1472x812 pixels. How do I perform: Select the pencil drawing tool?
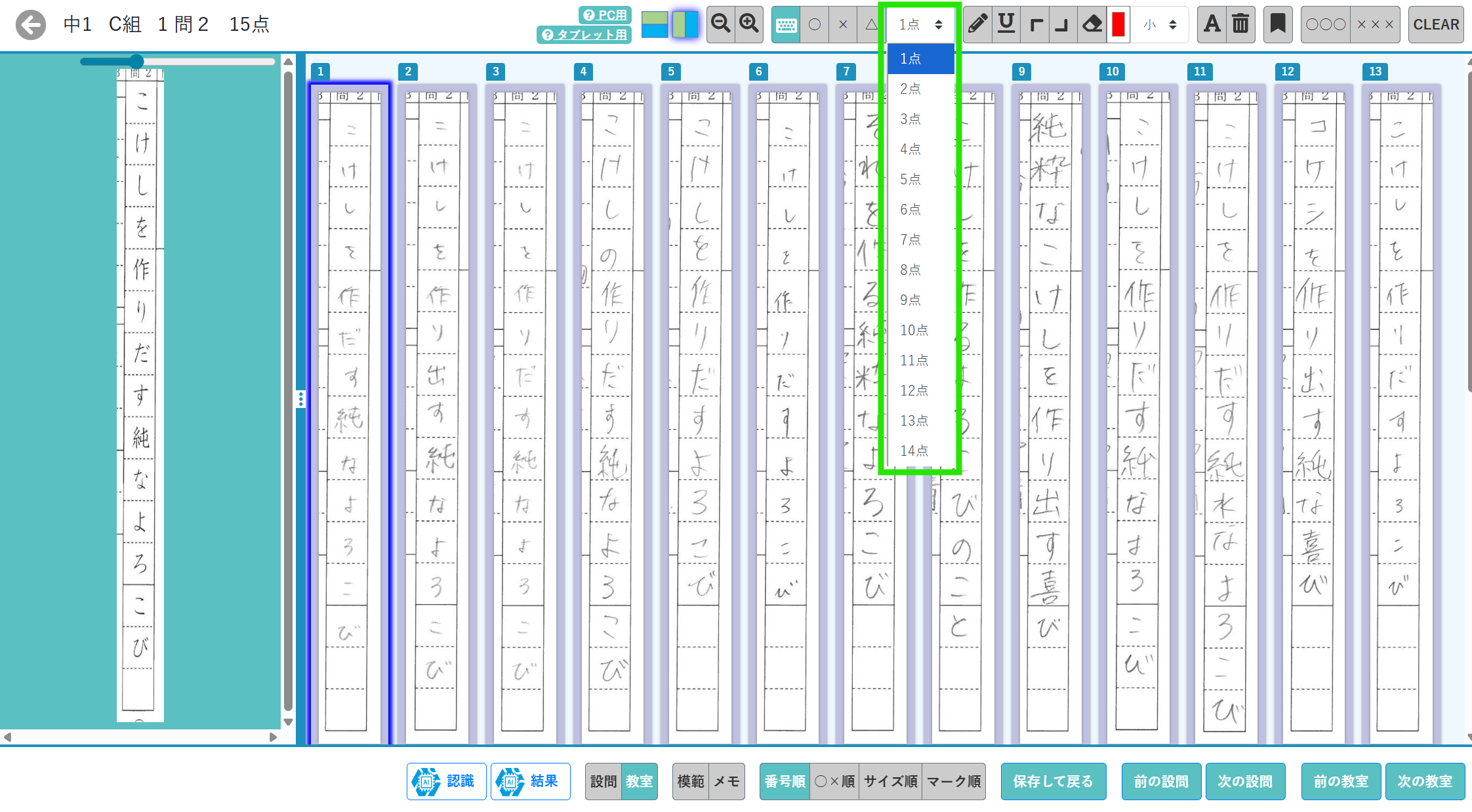coord(977,25)
